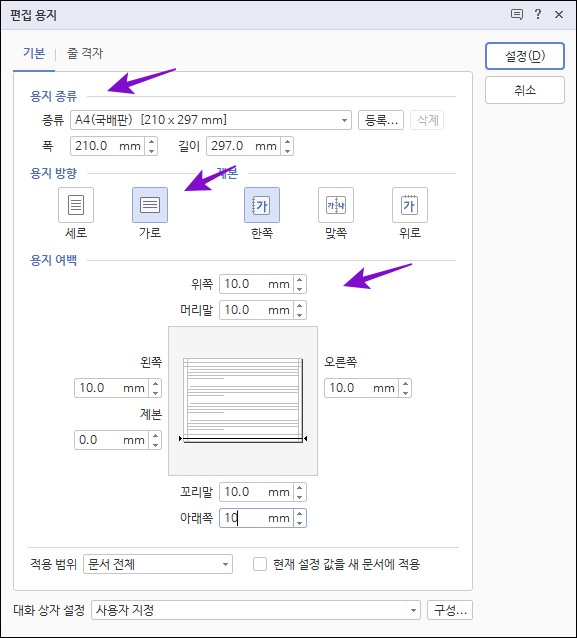
Task: Decrease 오른쪽 margin with down stepper
Action: pyautogui.click(x=405, y=393)
